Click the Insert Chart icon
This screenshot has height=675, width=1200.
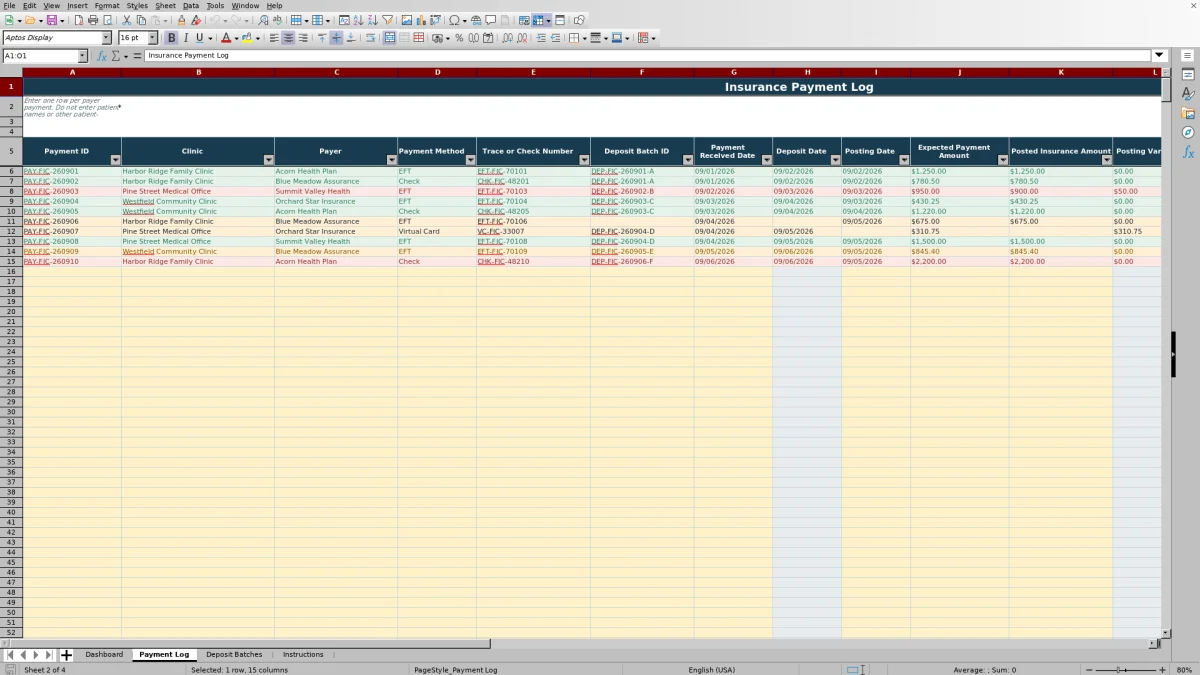421,20
